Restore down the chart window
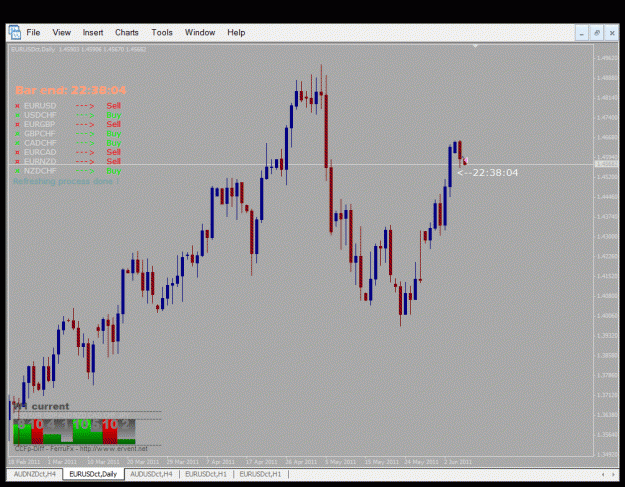625x487 pixels. (597, 33)
